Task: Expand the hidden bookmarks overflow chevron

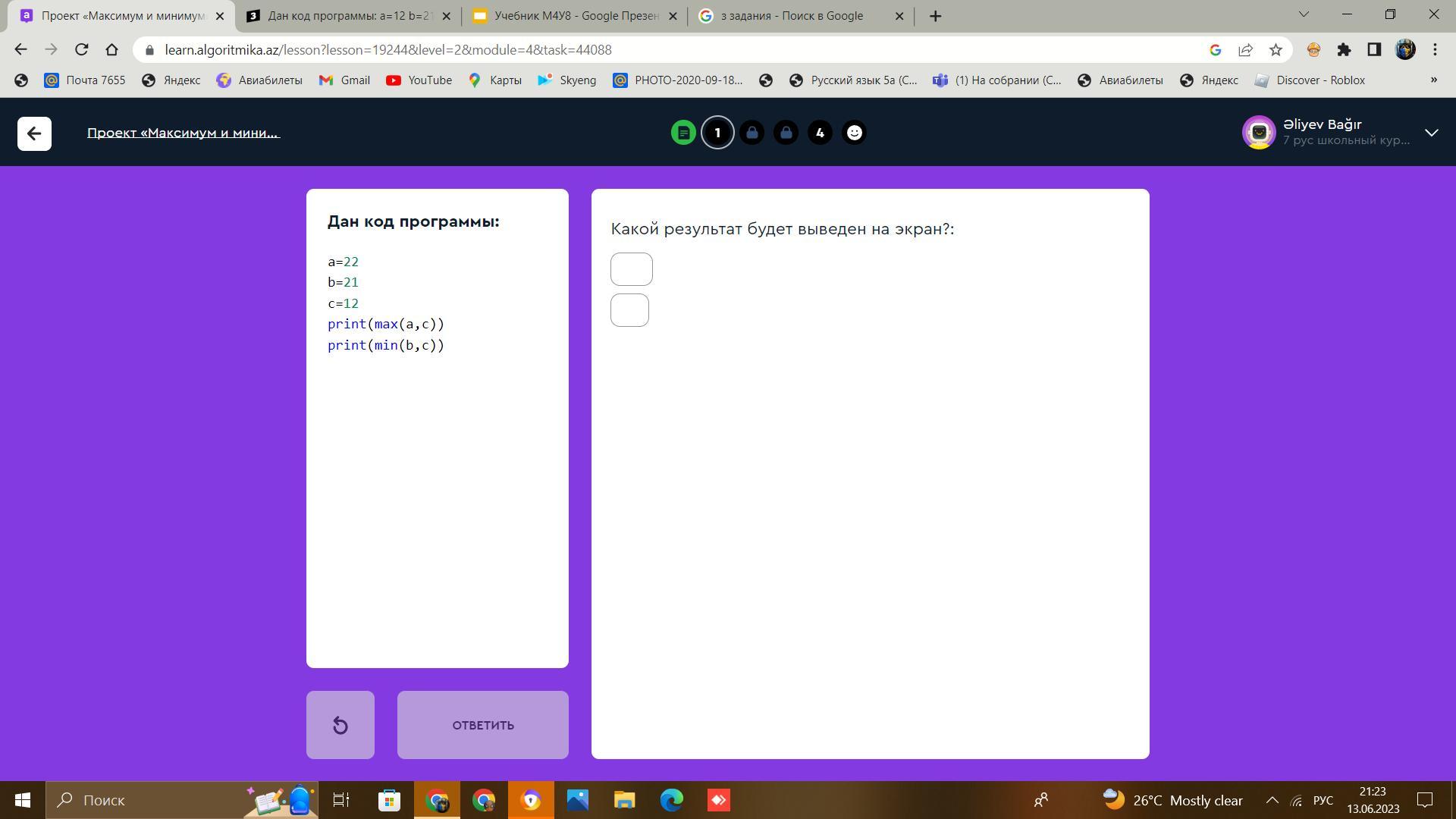Action: [1433, 80]
